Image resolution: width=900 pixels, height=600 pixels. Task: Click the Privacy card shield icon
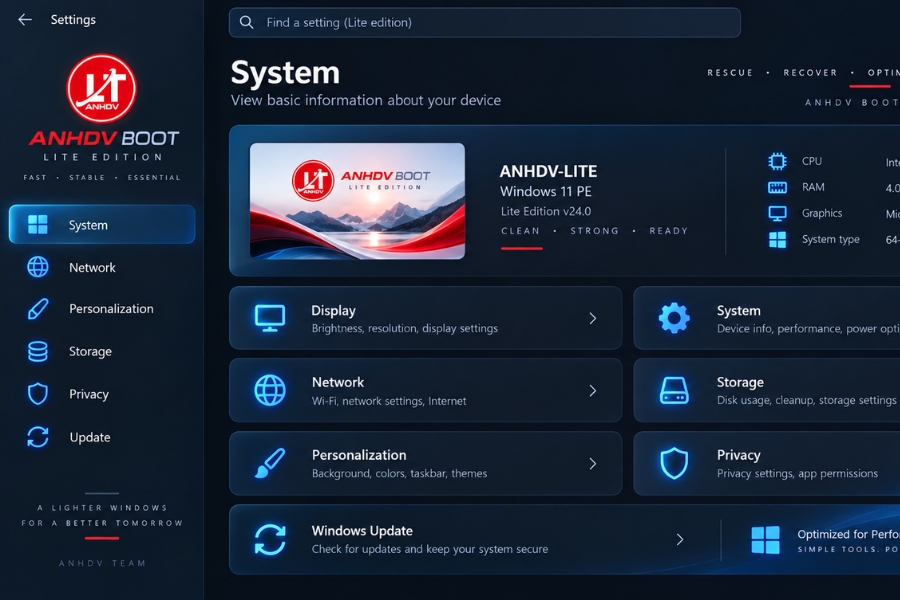674,463
